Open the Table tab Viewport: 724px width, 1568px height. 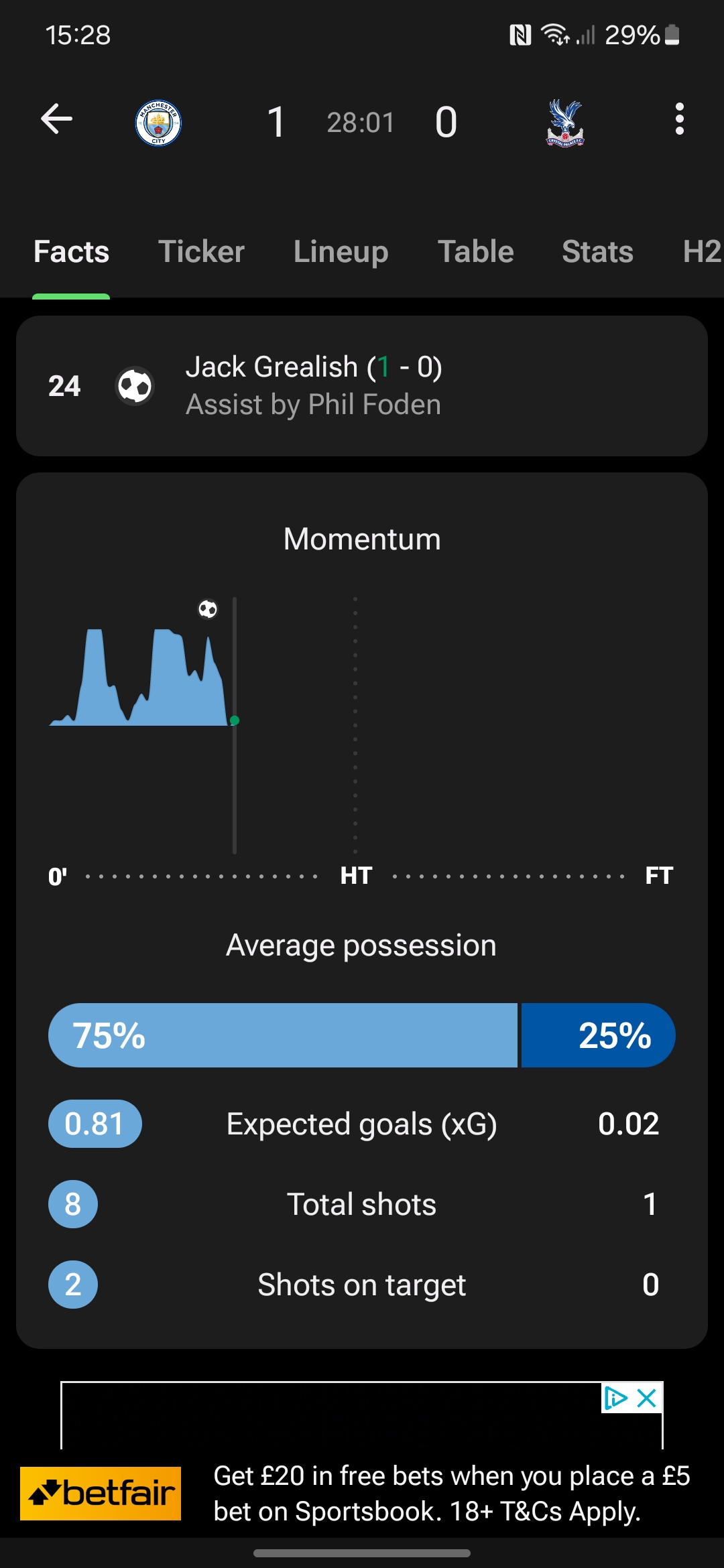(476, 252)
